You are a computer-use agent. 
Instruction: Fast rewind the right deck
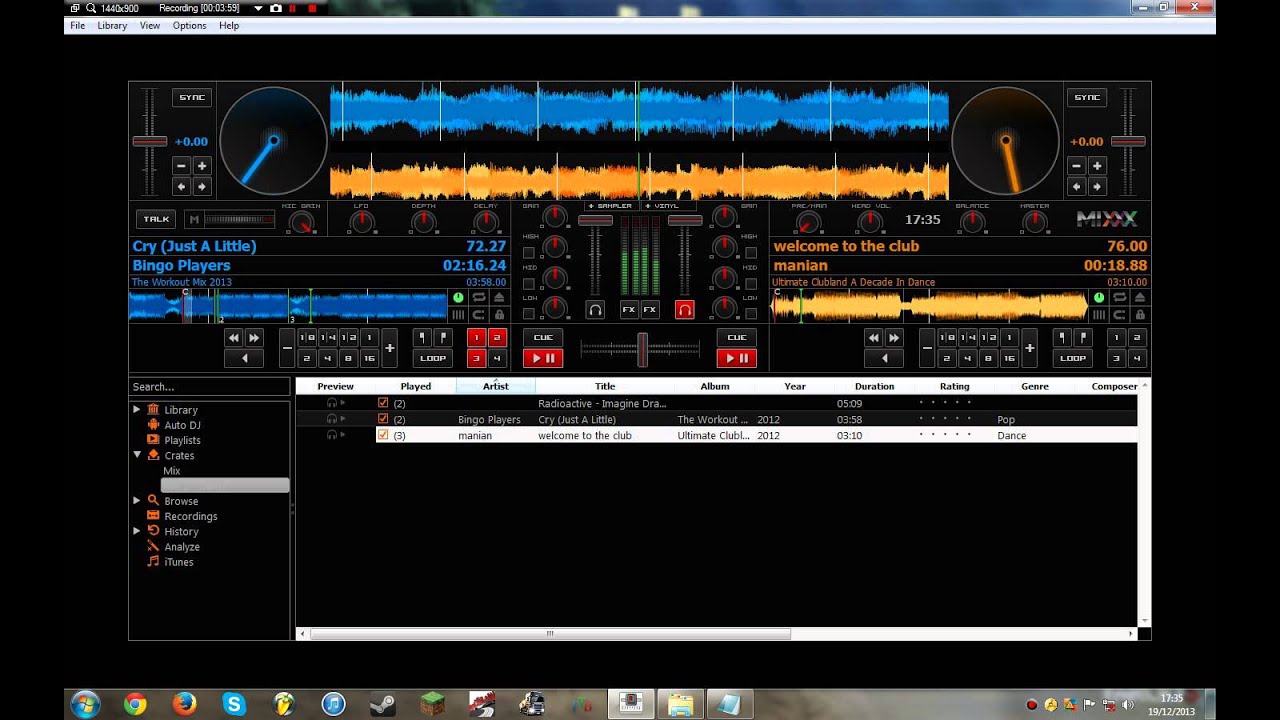874,338
